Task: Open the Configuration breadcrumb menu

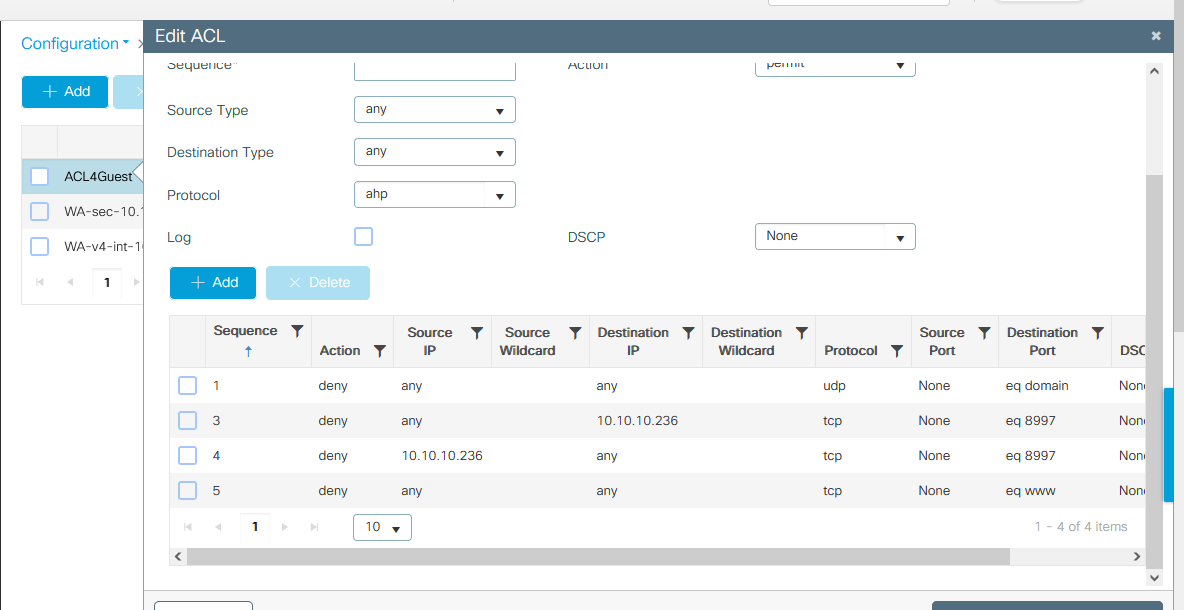Action: pyautogui.click(x=72, y=43)
